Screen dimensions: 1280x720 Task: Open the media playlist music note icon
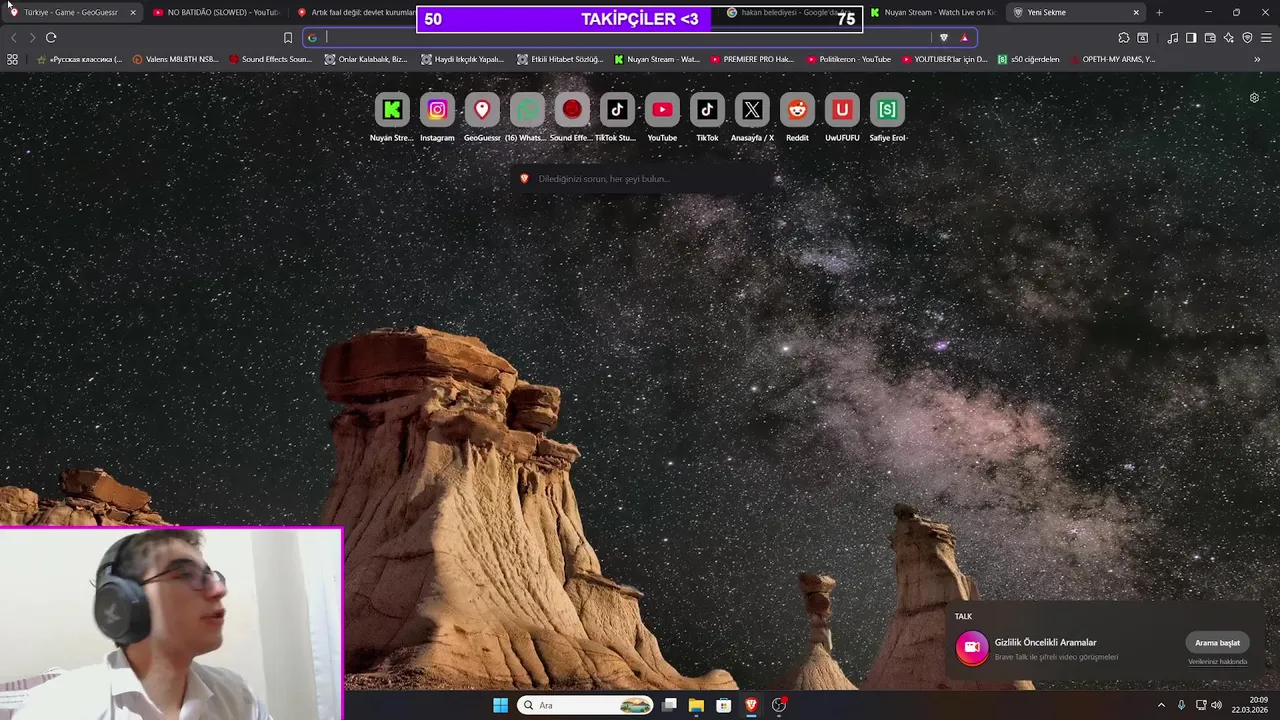[1172, 37]
